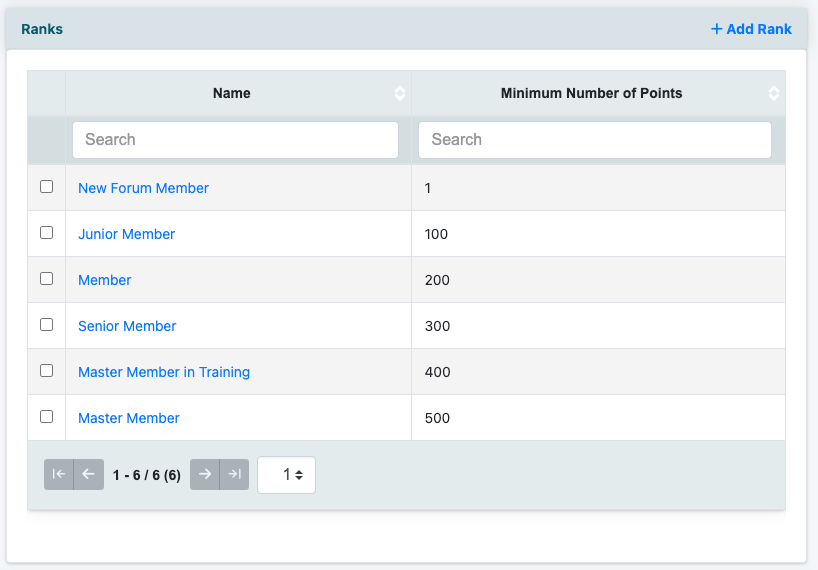Open the New Forum Member rank link
This screenshot has width=818, height=570.
coord(143,188)
